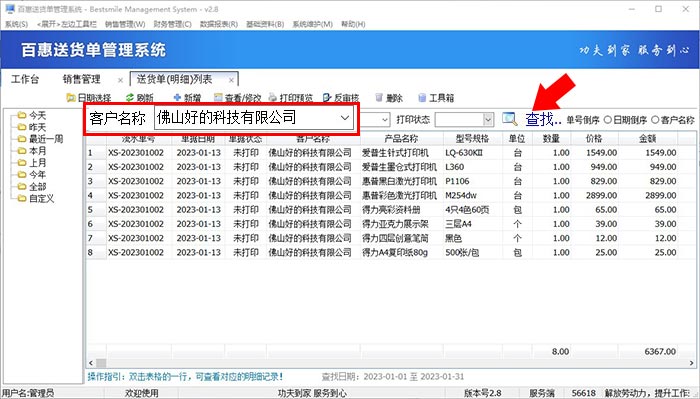Select the 本月 folder
Screen dimensions: 700x399
[x=32, y=151]
